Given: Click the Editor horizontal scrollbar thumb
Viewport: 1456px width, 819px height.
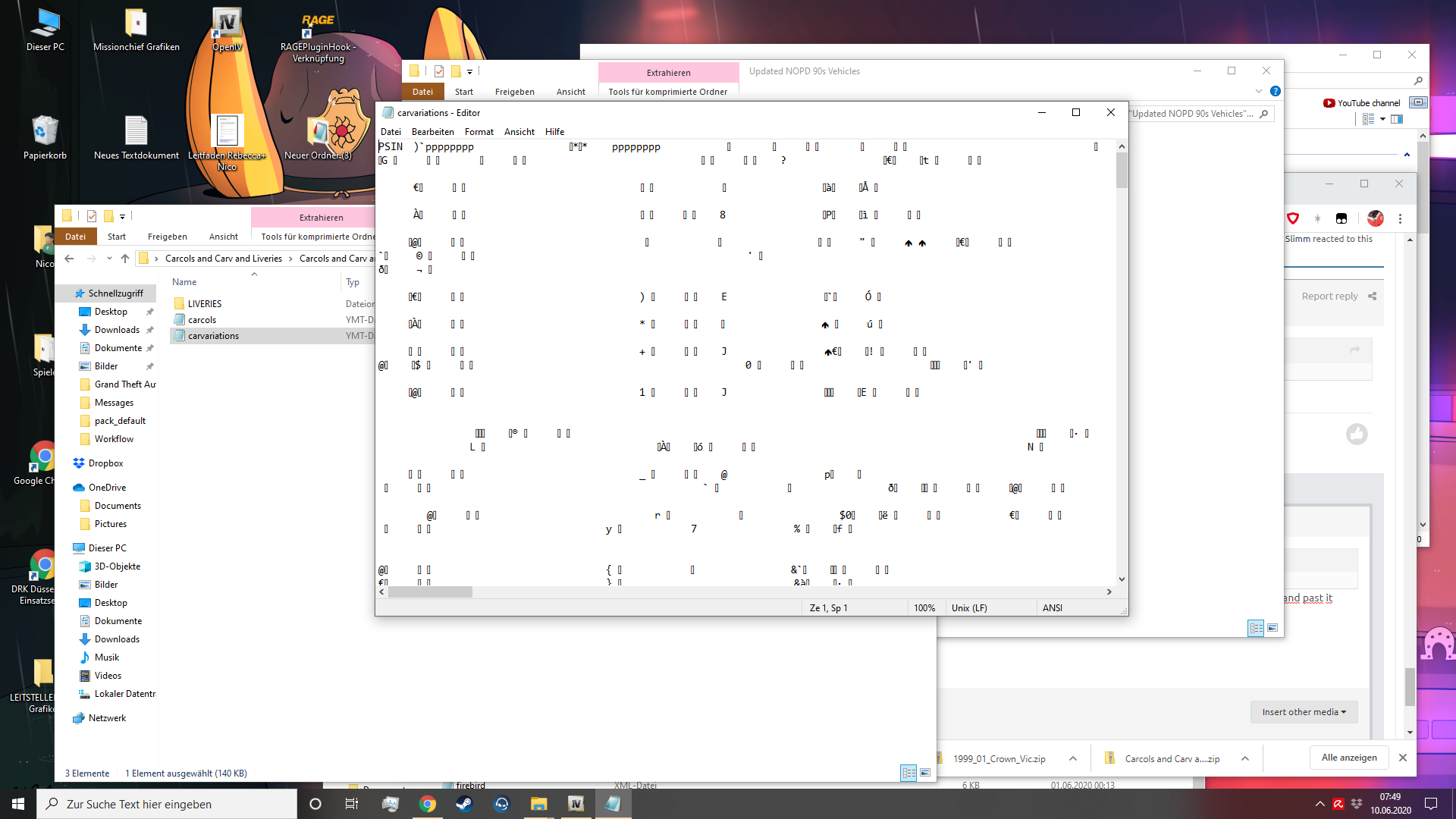Looking at the screenshot, I should tap(430, 592).
